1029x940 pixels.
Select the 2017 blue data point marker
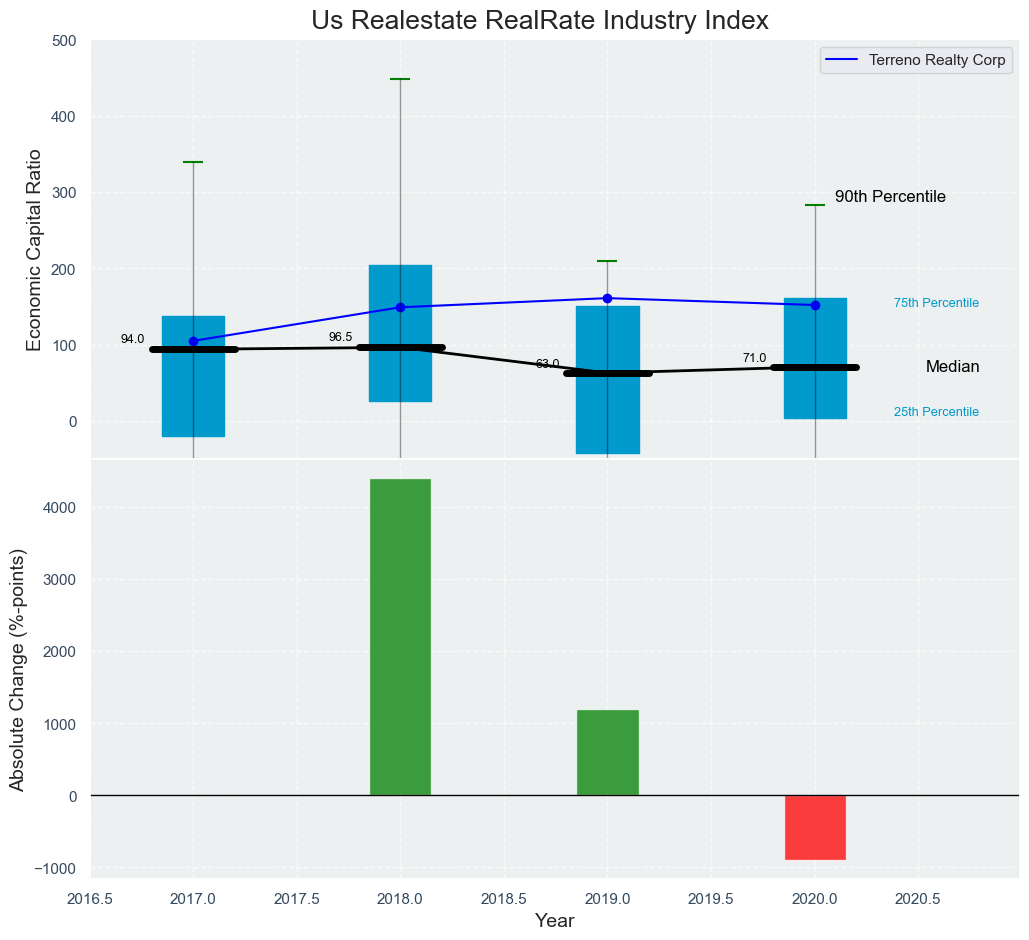click(193, 341)
